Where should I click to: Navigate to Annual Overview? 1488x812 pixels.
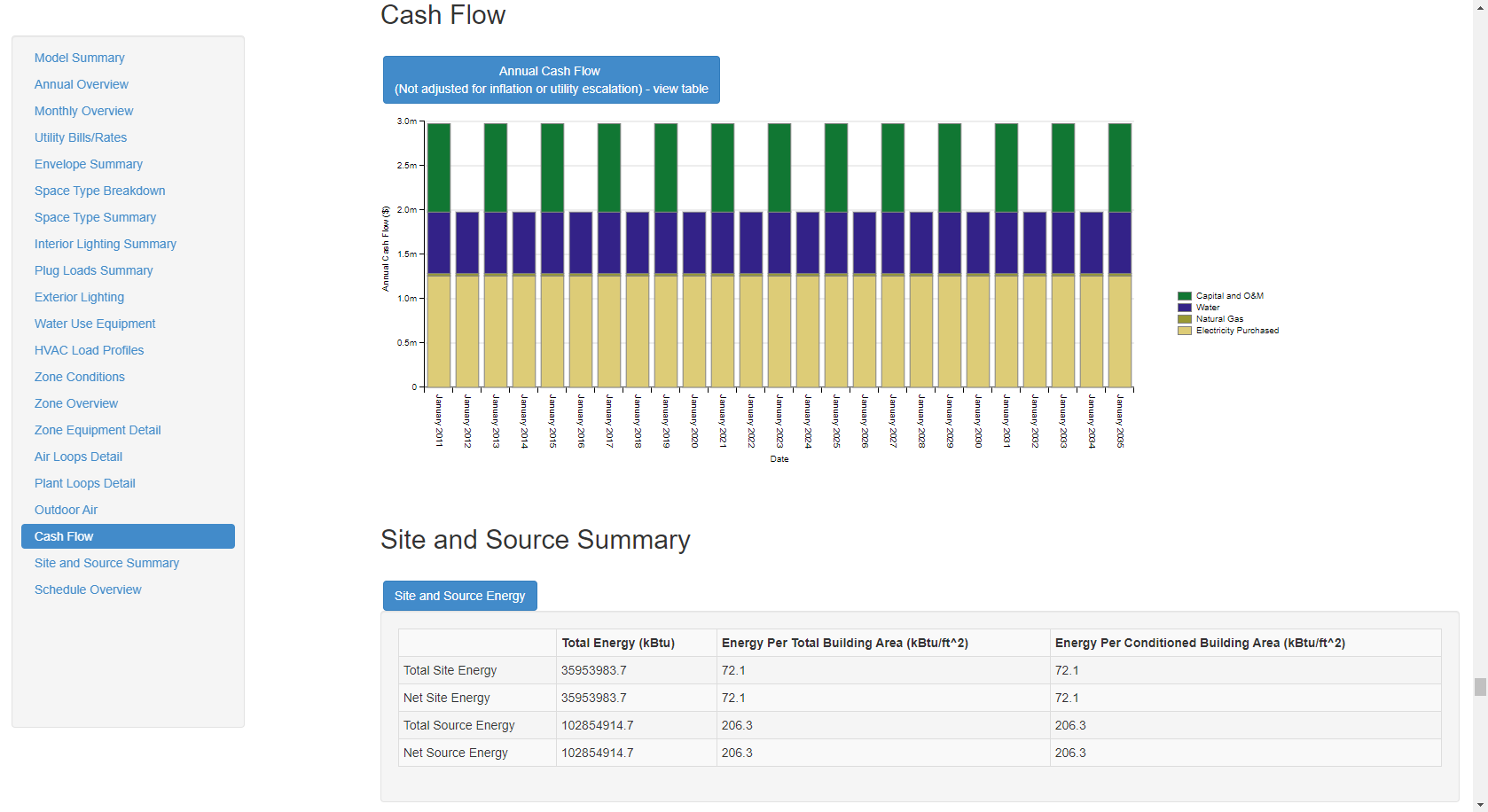coord(81,83)
